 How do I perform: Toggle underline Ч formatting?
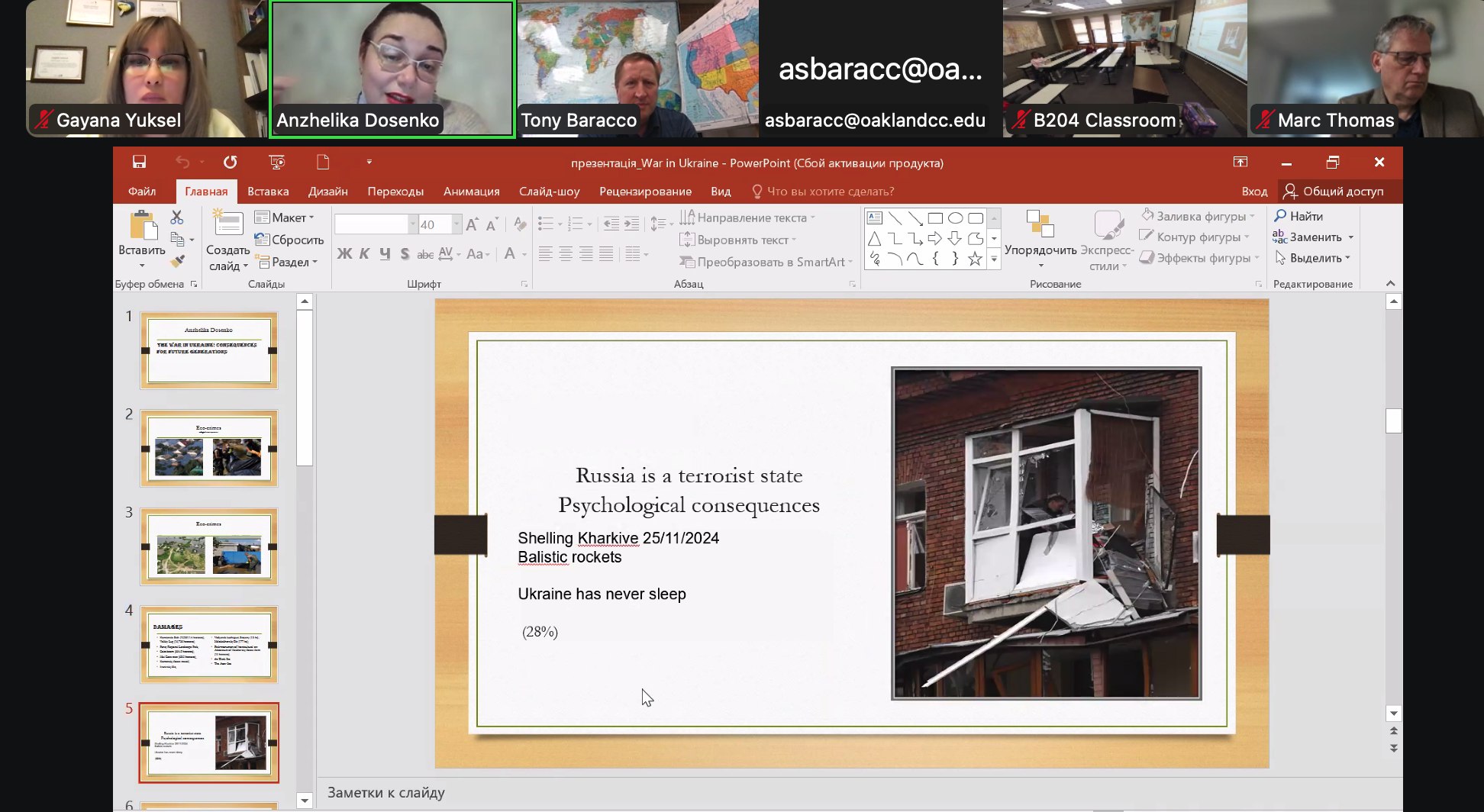click(x=385, y=254)
